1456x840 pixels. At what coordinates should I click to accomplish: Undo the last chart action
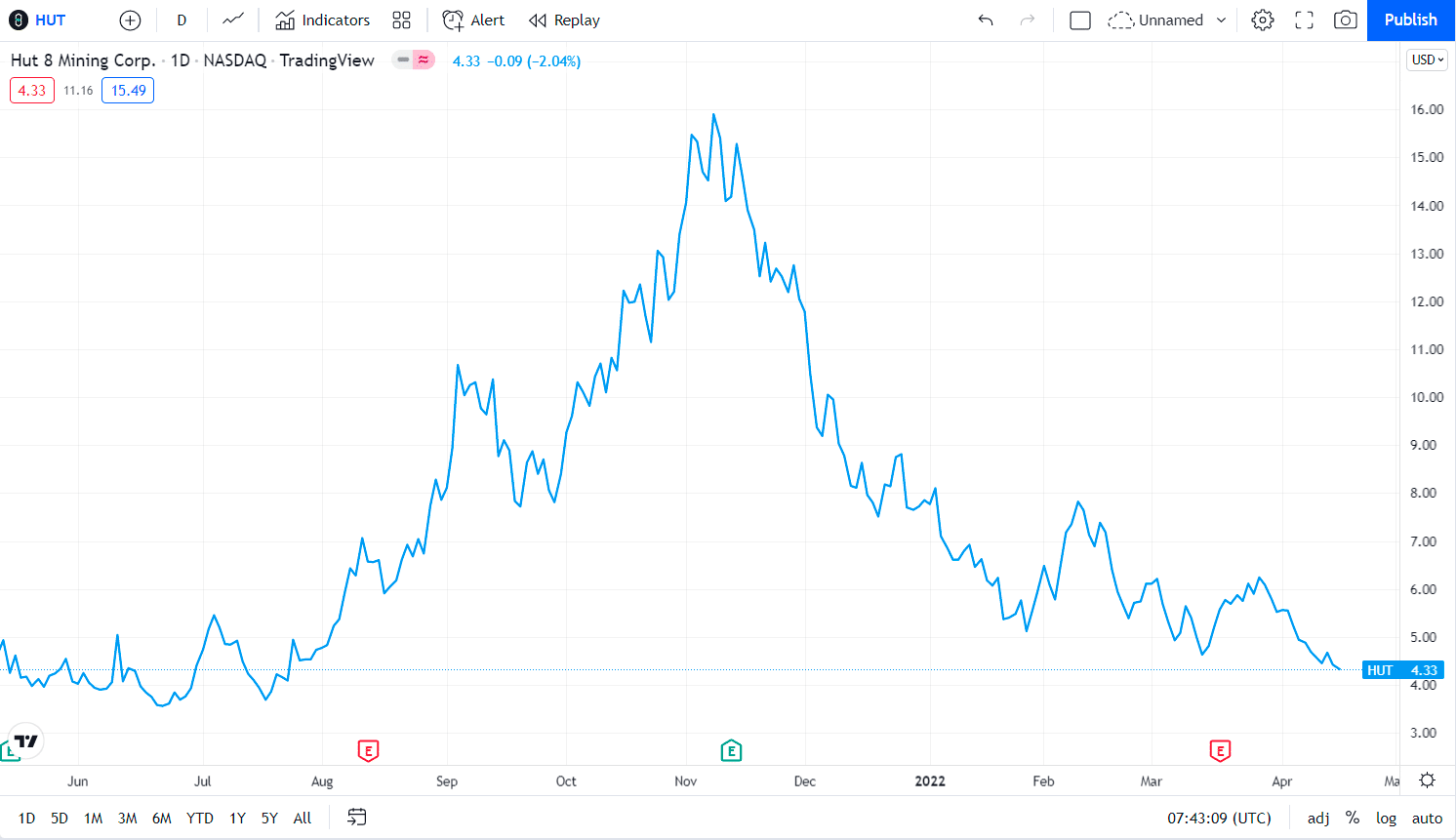tap(986, 20)
